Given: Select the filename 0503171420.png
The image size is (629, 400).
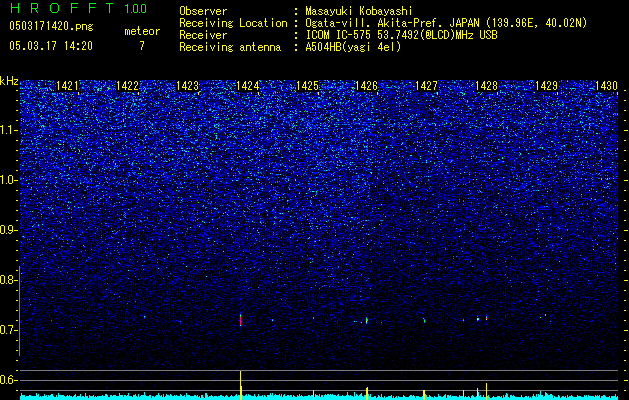Looking at the screenshot, I should click(x=51, y=27).
